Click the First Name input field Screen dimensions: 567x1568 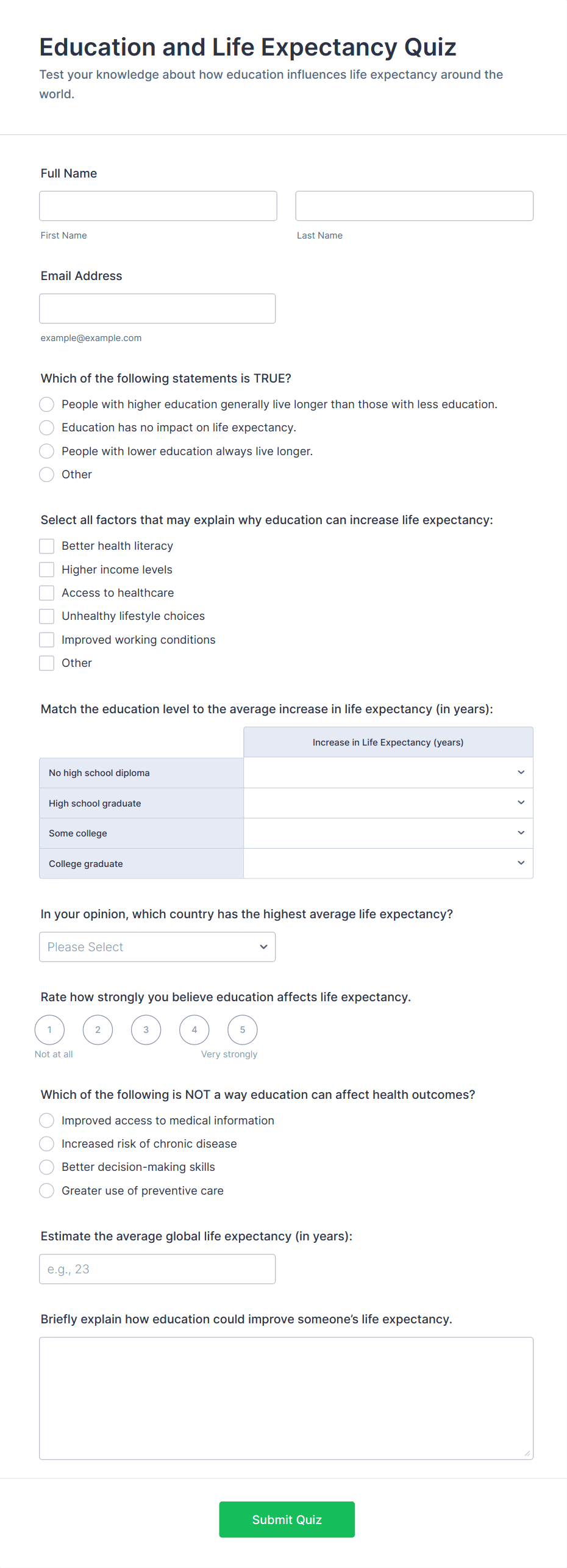pyautogui.click(x=158, y=206)
